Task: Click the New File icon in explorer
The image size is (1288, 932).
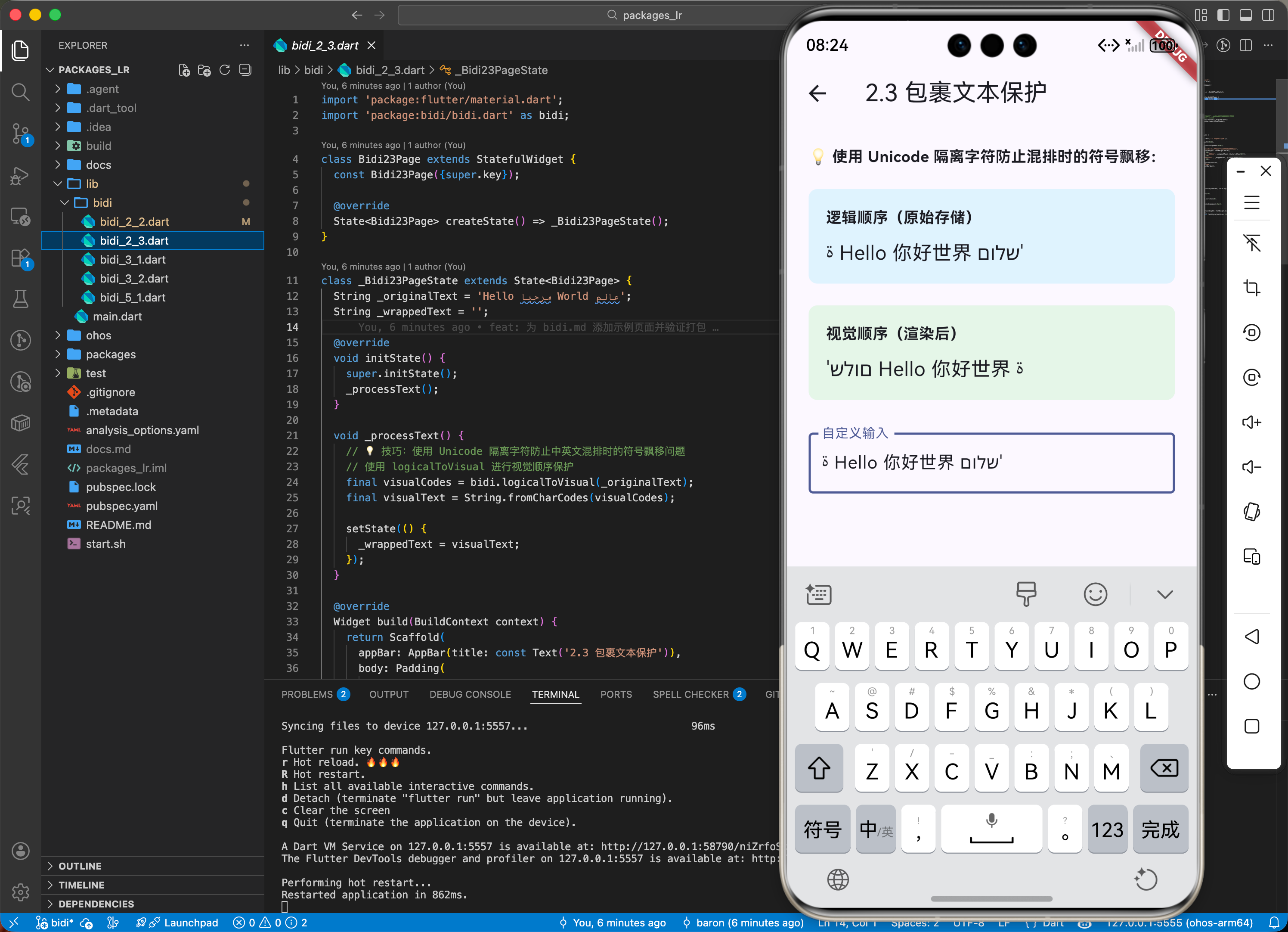Action: coord(184,70)
